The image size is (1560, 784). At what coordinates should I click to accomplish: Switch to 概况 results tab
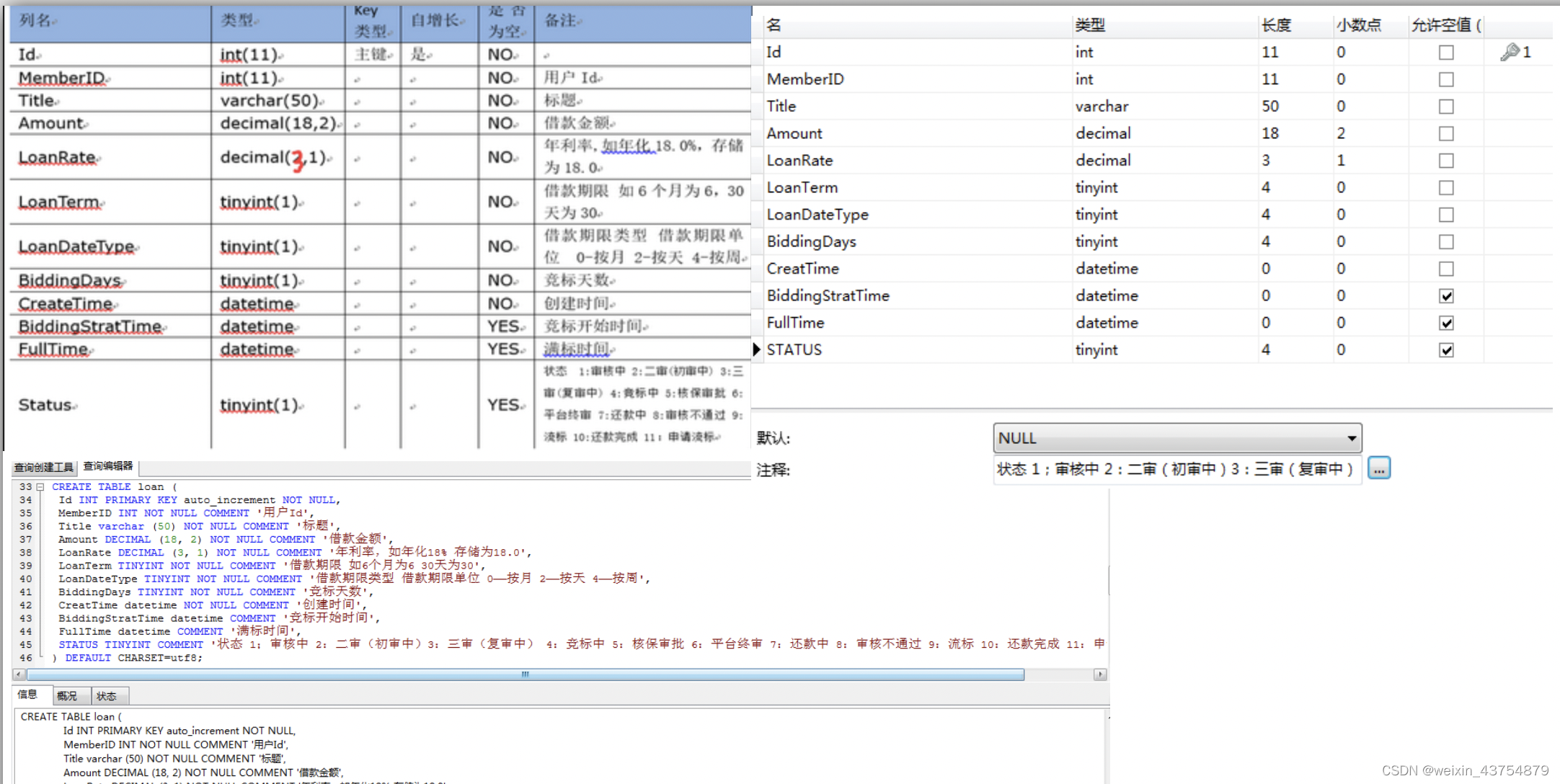click(x=67, y=696)
